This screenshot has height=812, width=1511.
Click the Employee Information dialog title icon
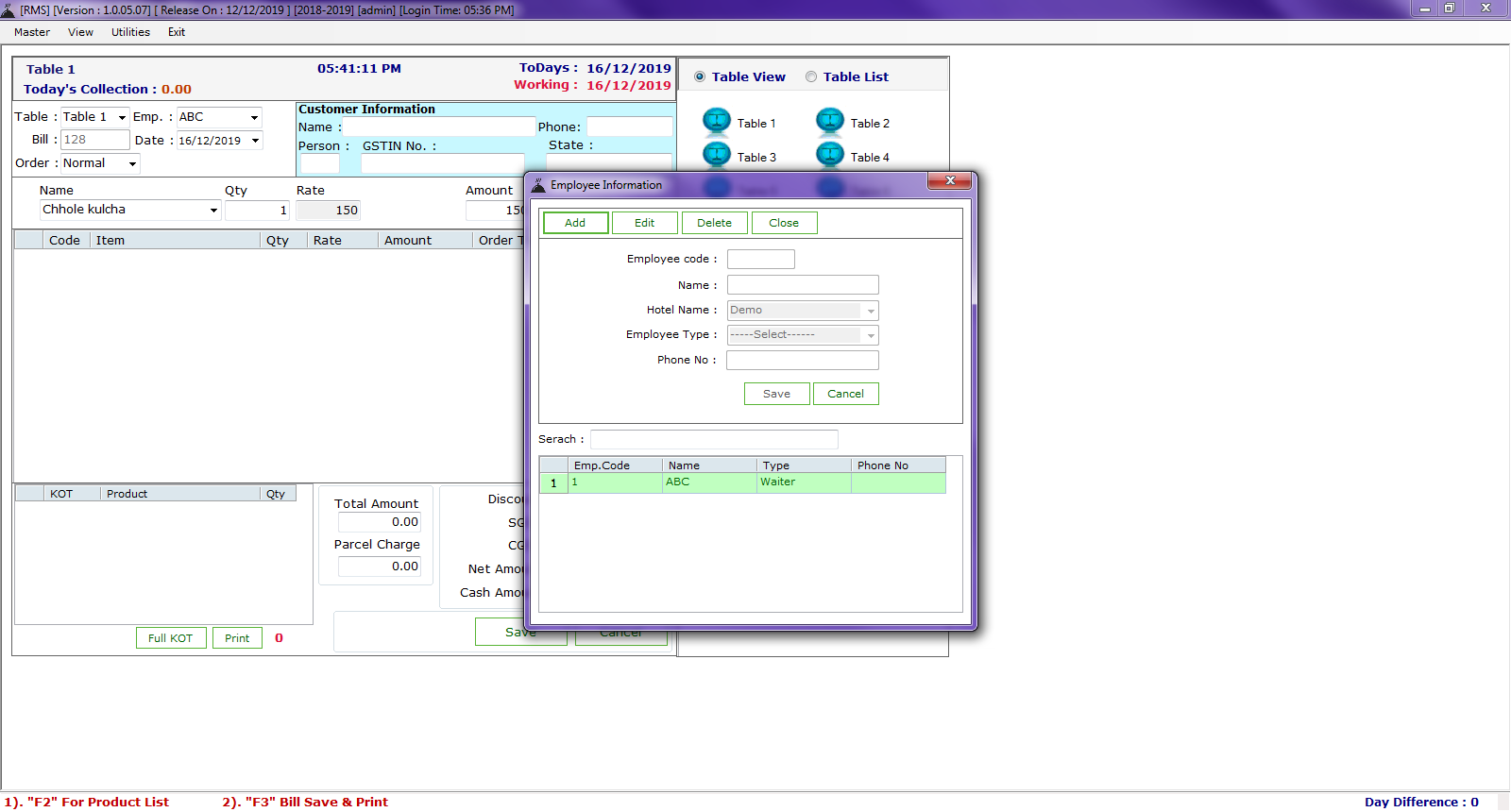click(539, 185)
